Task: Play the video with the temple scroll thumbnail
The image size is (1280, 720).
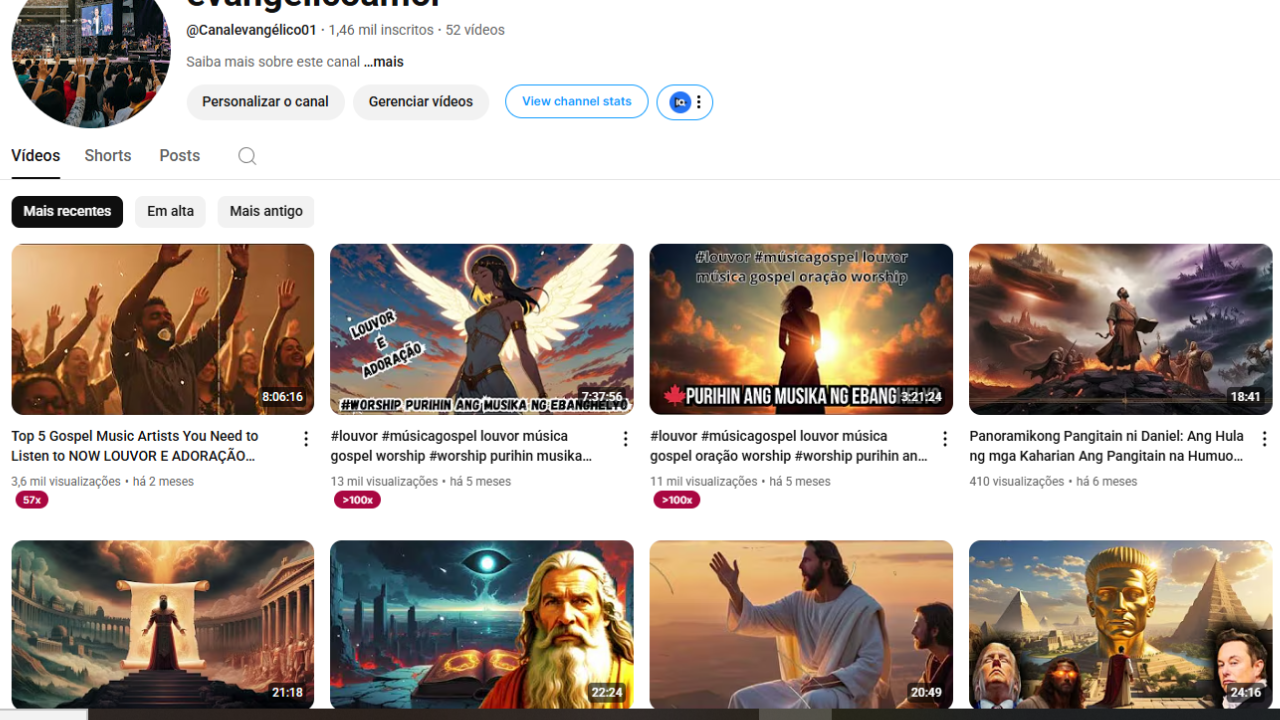Action: point(163,625)
